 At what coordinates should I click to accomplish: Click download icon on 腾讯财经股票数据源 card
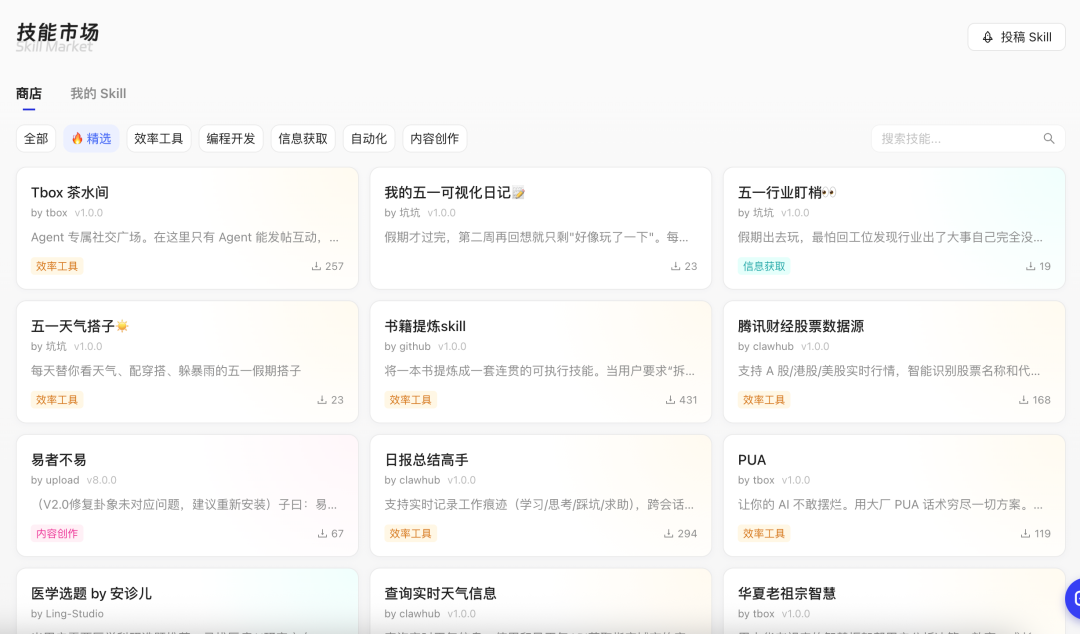pos(1023,400)
